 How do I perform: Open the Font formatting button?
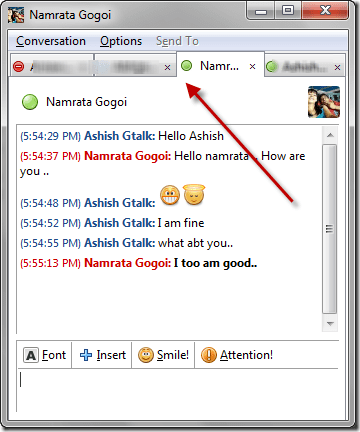45,355
